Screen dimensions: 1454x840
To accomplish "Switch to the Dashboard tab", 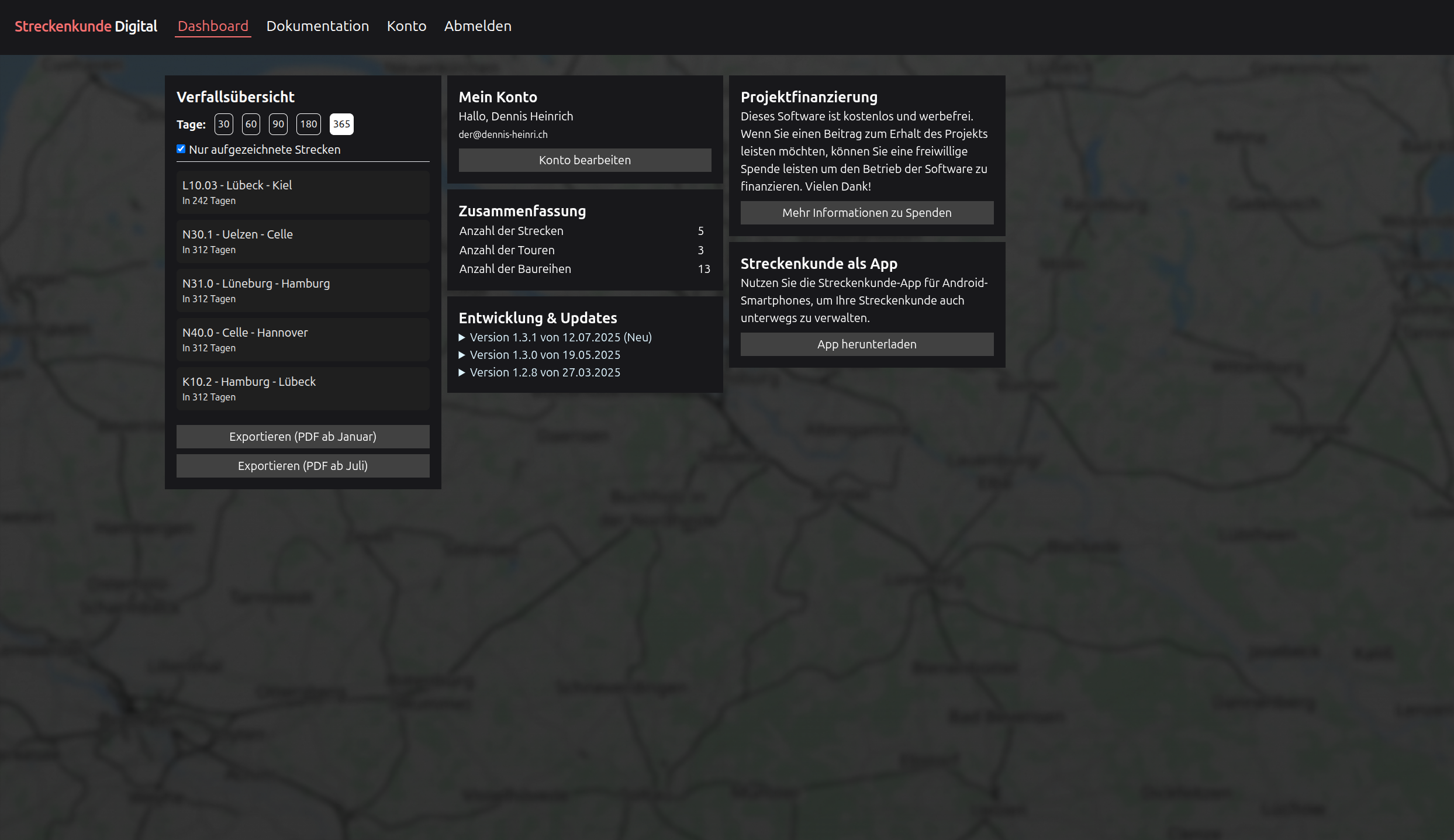I will (213, 26).
